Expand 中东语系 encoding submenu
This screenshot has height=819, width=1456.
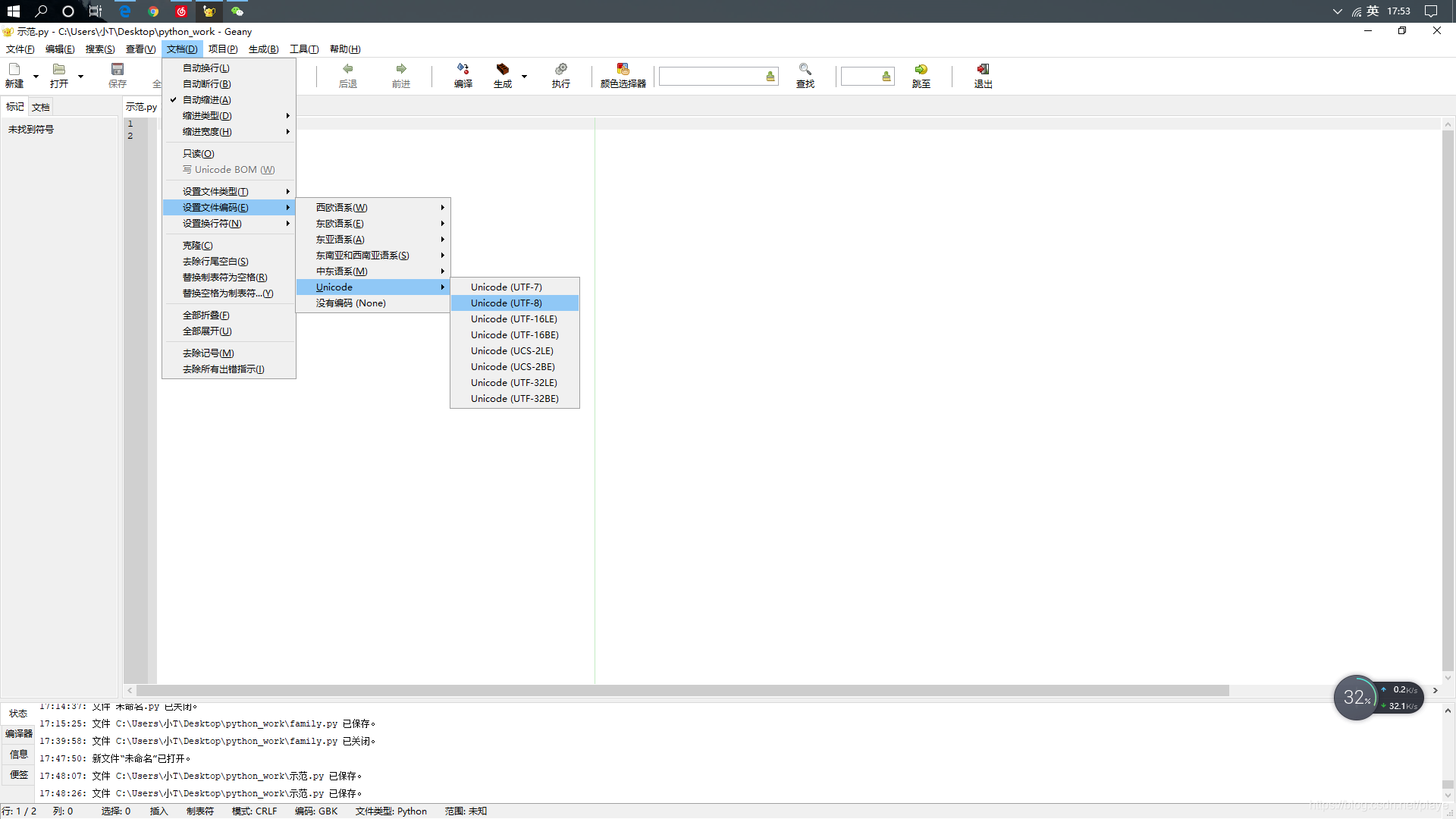pyautogui.click(x=373, y=271)
